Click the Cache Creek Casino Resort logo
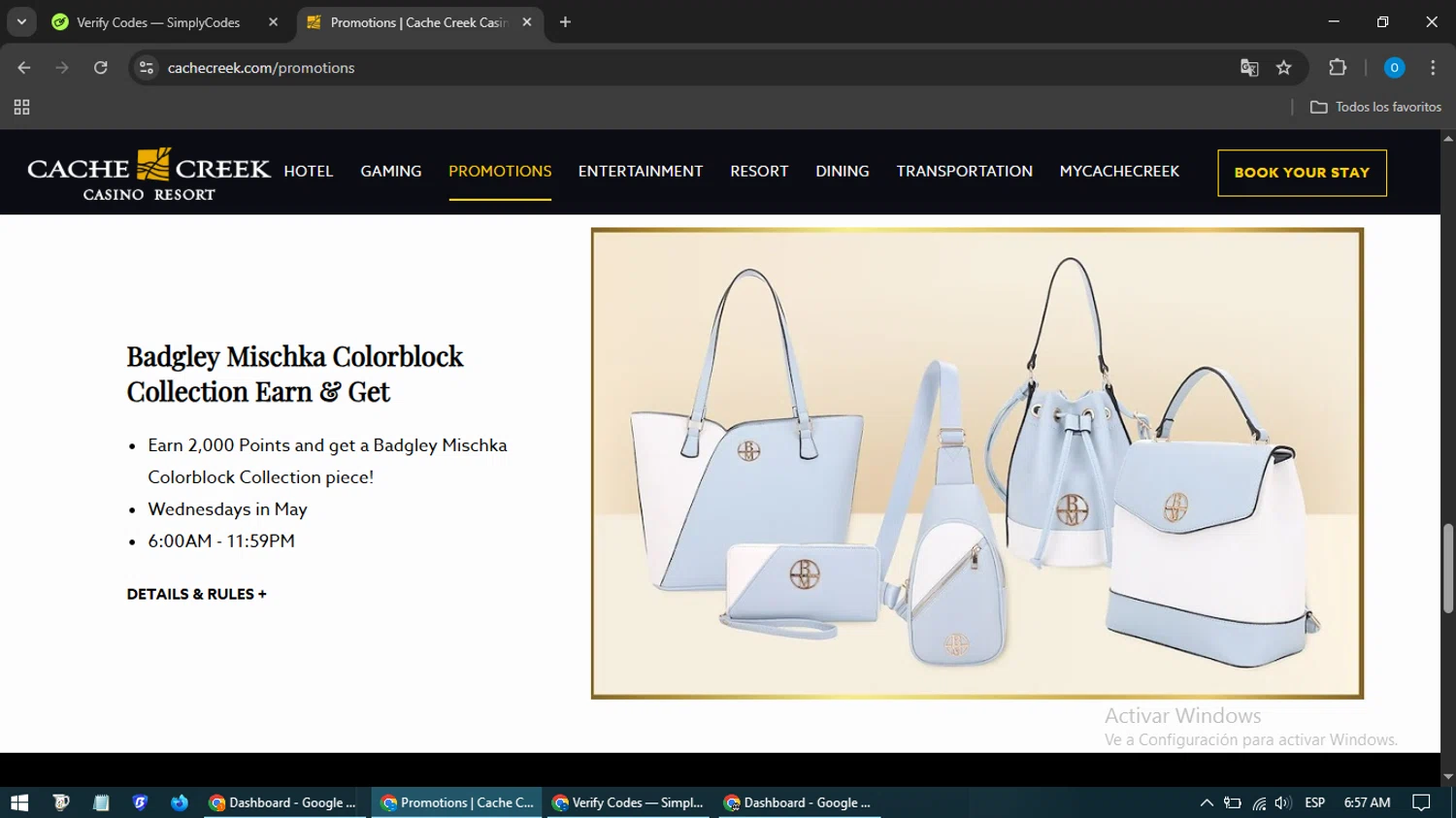This screenshot has height=818, width=1456. point(149,175)
